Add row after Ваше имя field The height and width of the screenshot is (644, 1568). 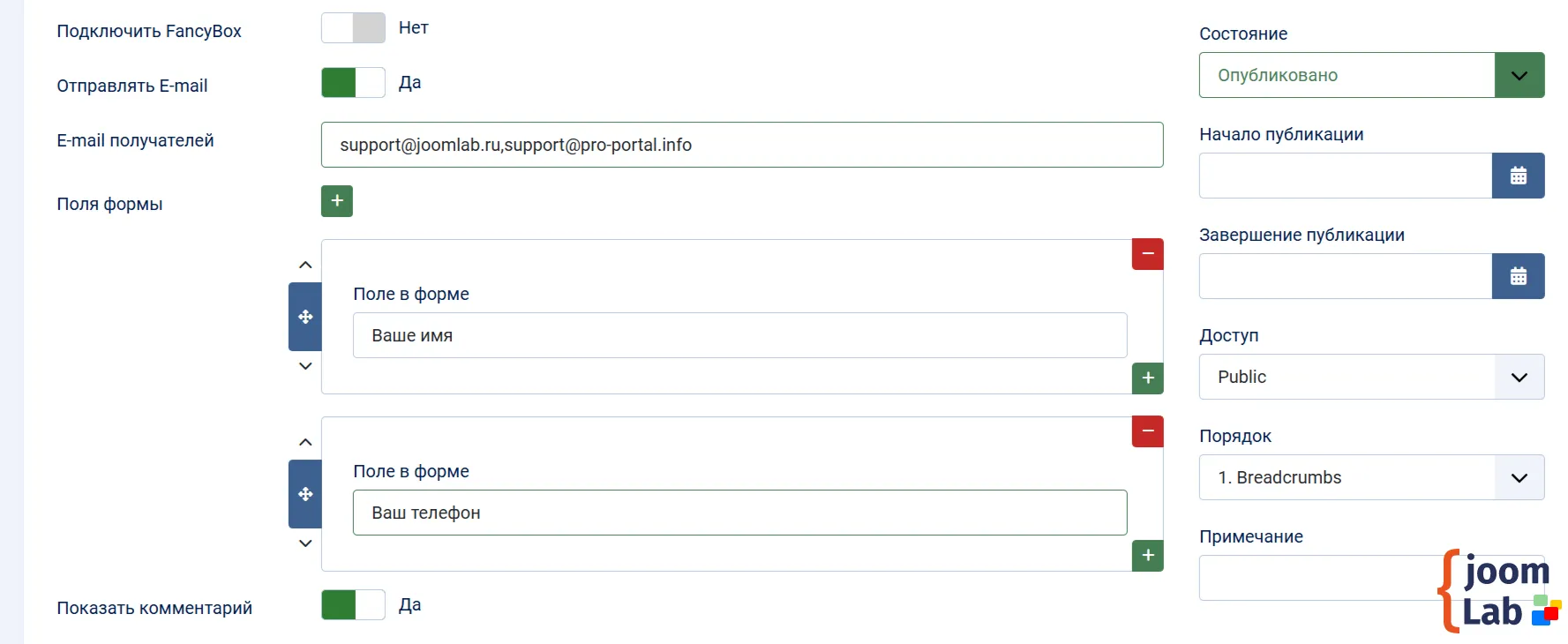point(1147,378)
